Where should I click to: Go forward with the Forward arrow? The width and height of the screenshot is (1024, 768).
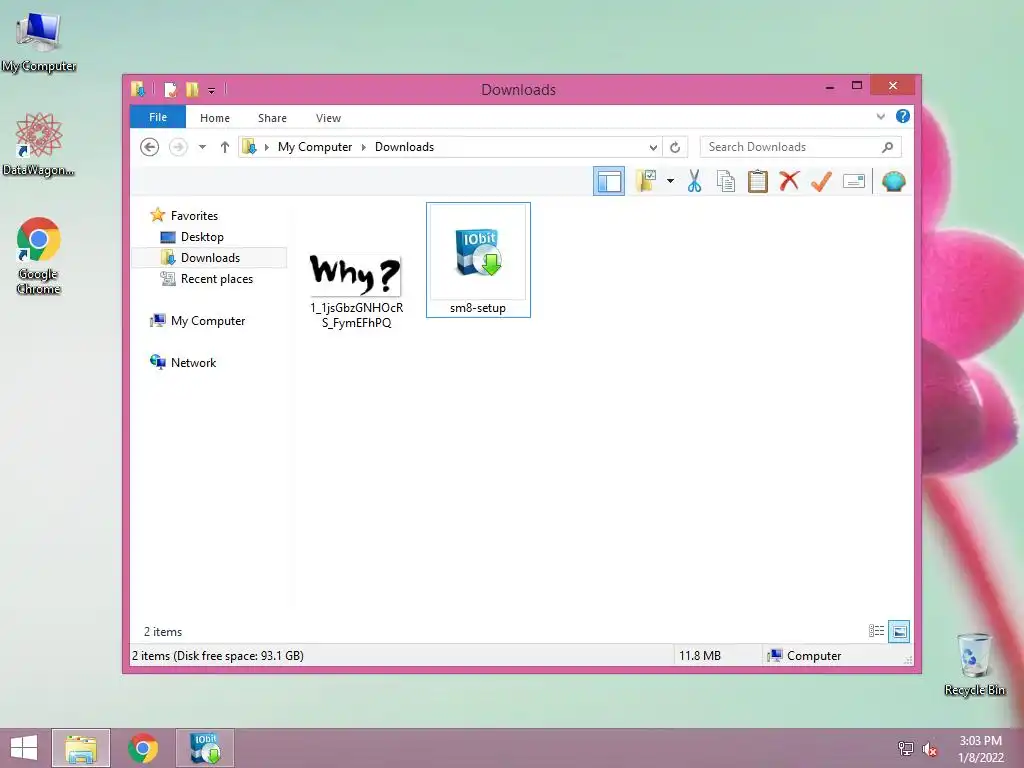(x=178, y=147)
